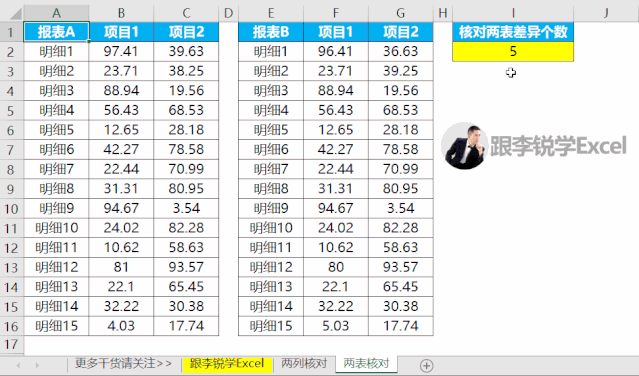Select row 13 header
The width and height of the screenshot is (639, 376).
(x=11, y=267)
